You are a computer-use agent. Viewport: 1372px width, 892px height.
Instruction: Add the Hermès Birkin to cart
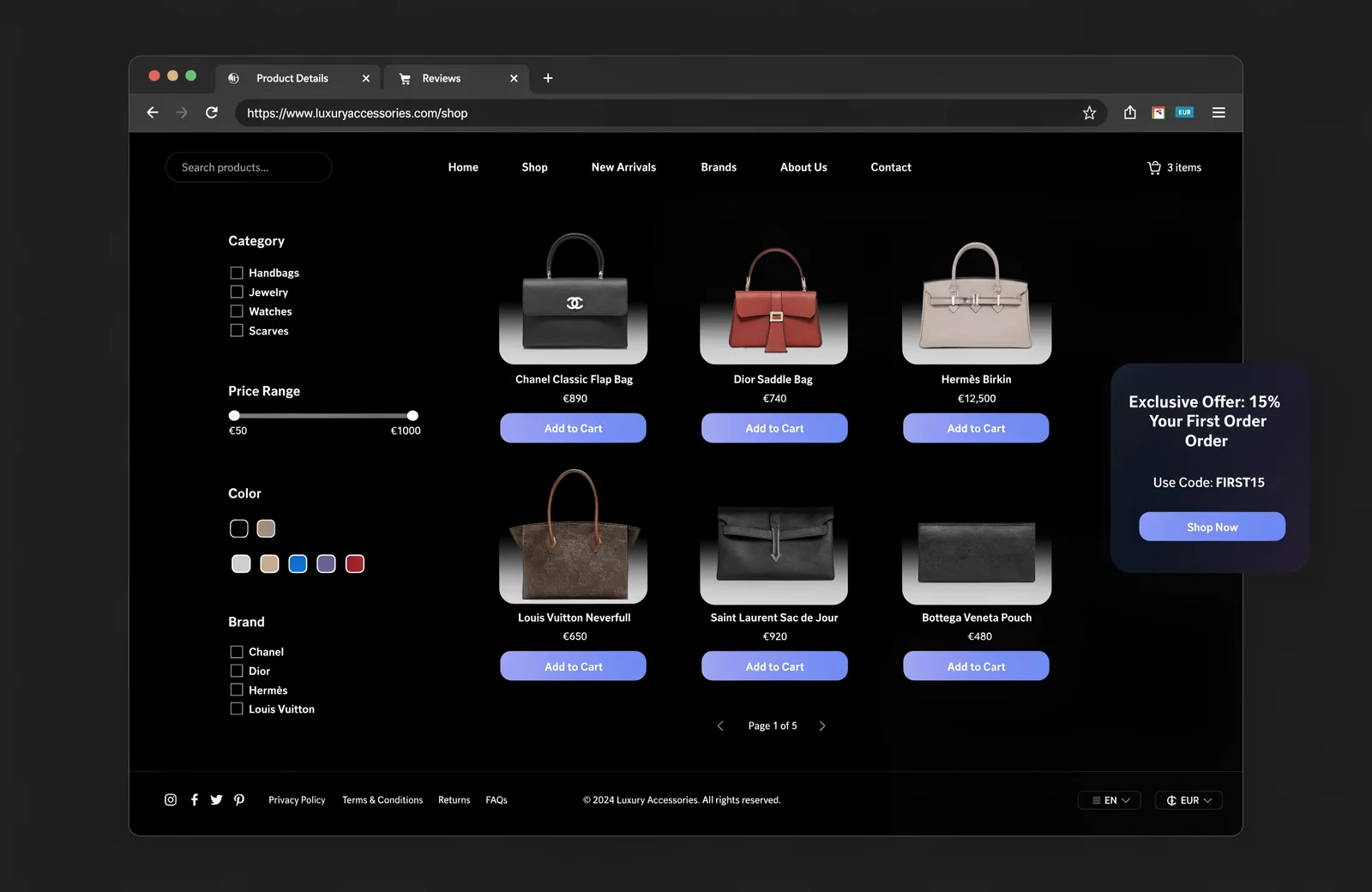pos(976,428)
